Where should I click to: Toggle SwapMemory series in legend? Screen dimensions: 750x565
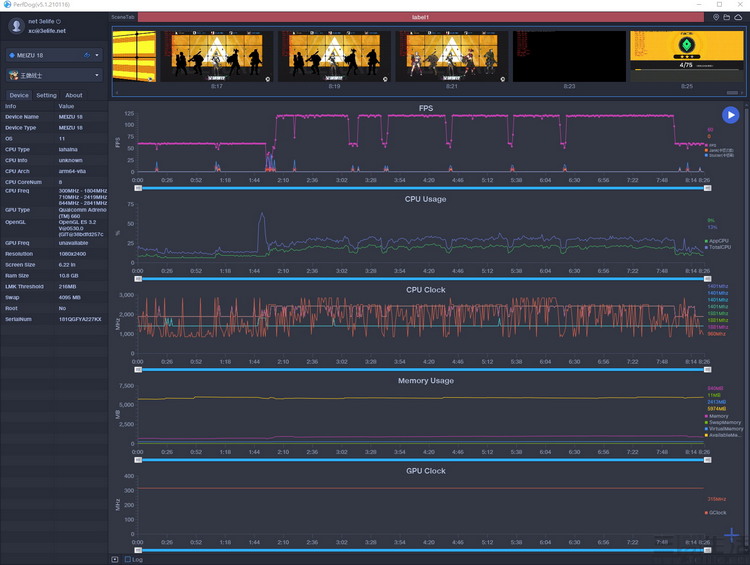(723, 422)
